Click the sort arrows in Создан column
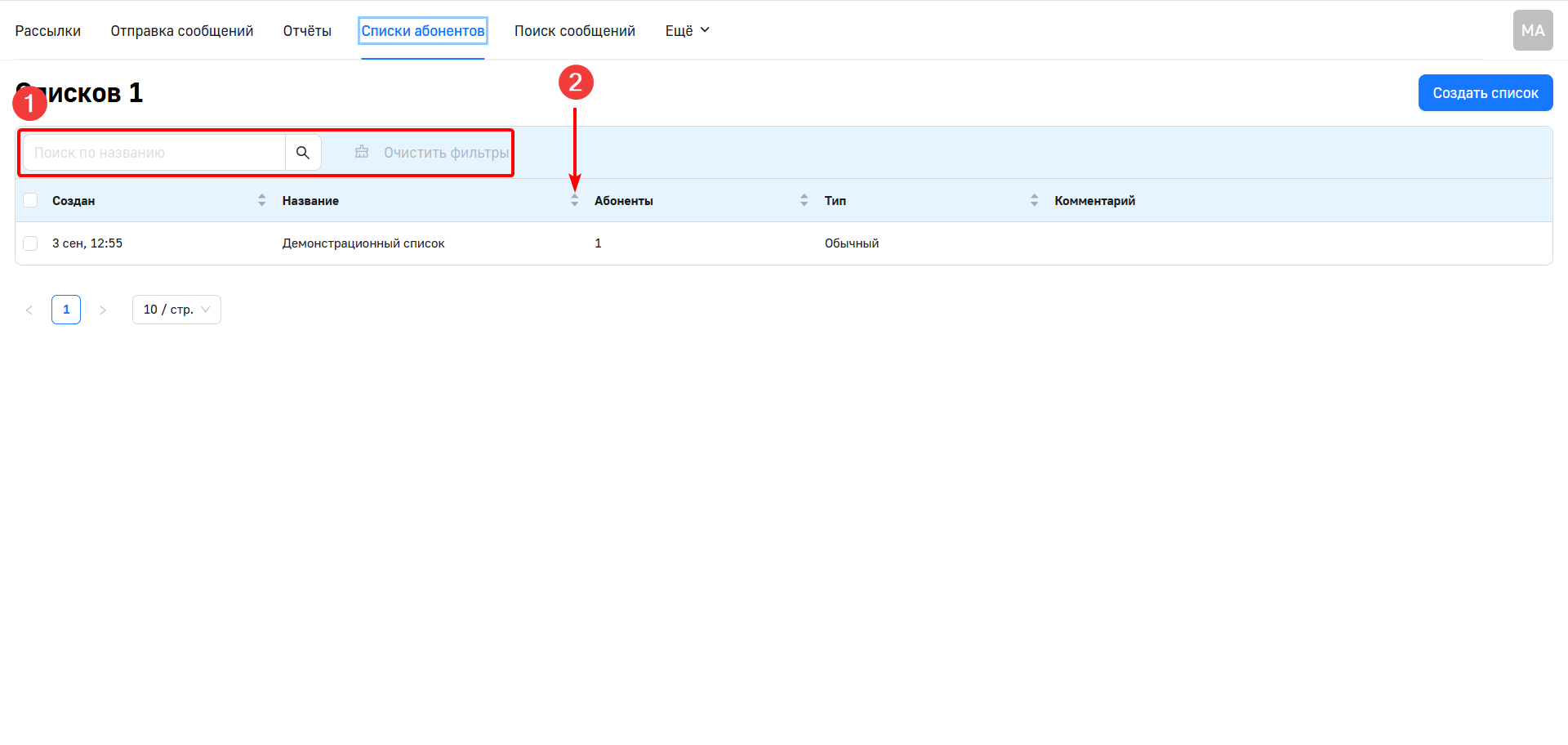The image size is (1568, 745). coord(261,200)
